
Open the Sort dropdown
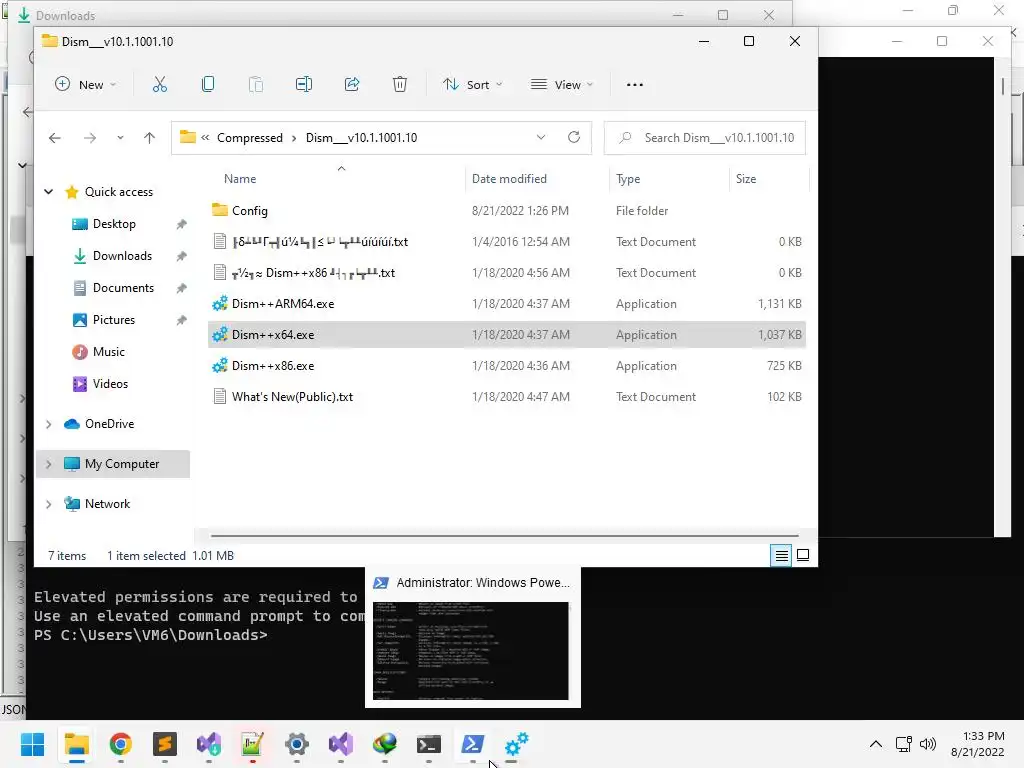pos(473,84)
